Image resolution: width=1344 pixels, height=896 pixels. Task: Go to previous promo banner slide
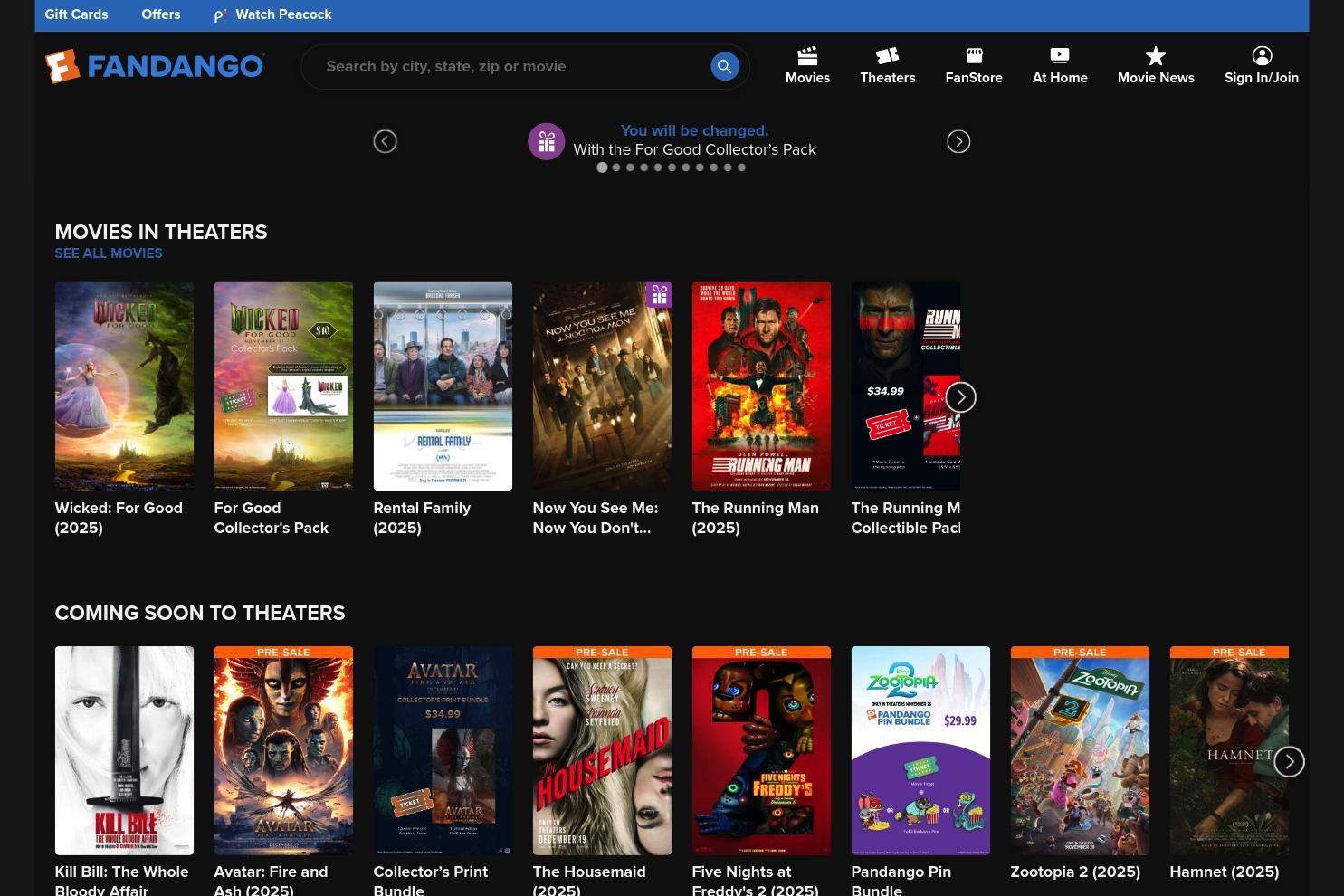386,141
